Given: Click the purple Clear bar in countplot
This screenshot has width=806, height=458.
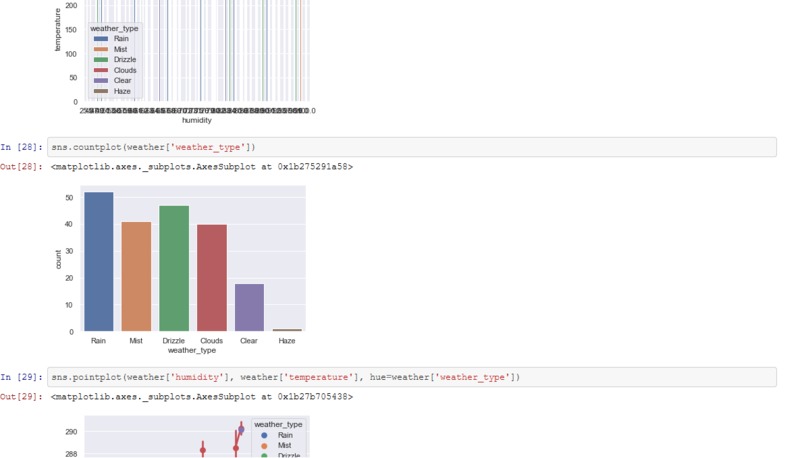Looking at the screenshot, I should point(249,307).
